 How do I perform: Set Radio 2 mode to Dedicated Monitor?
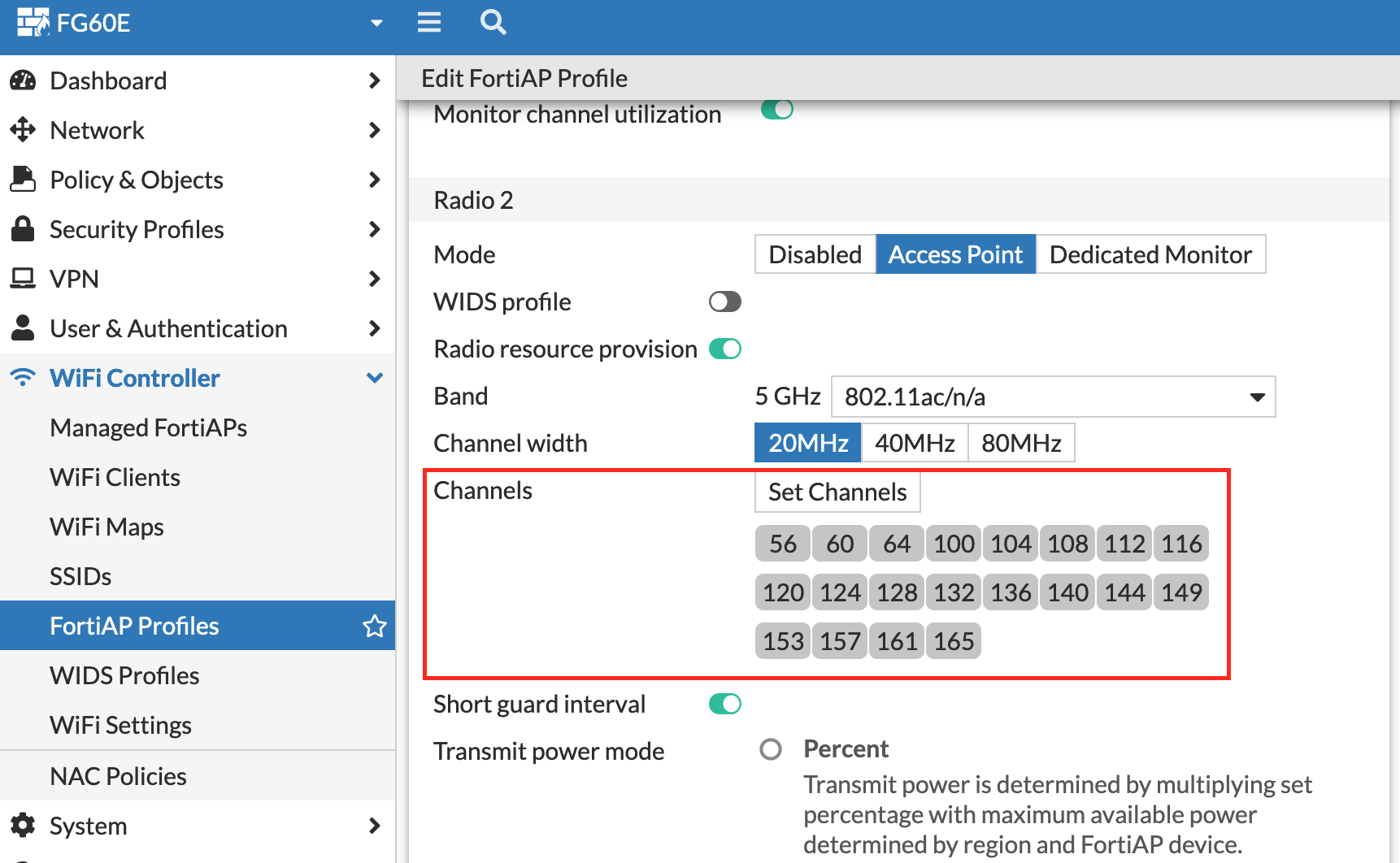1150,254
